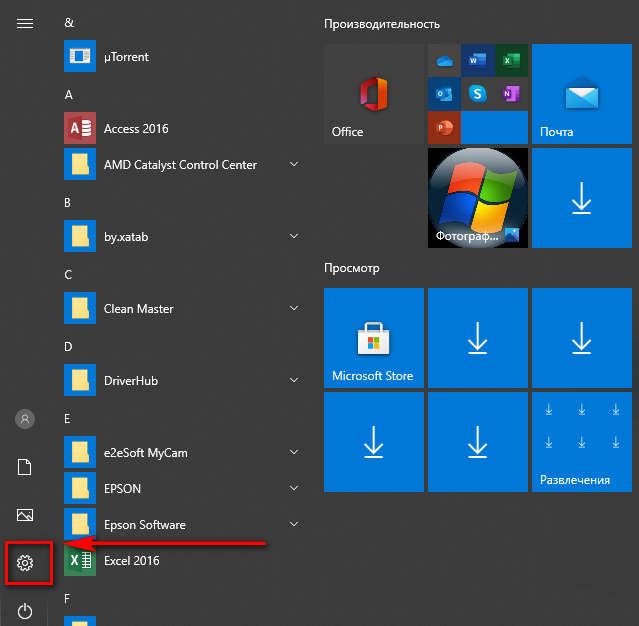639x626 pixels.
Task: Open Documents icon in the sidebar
Action: 24,467
